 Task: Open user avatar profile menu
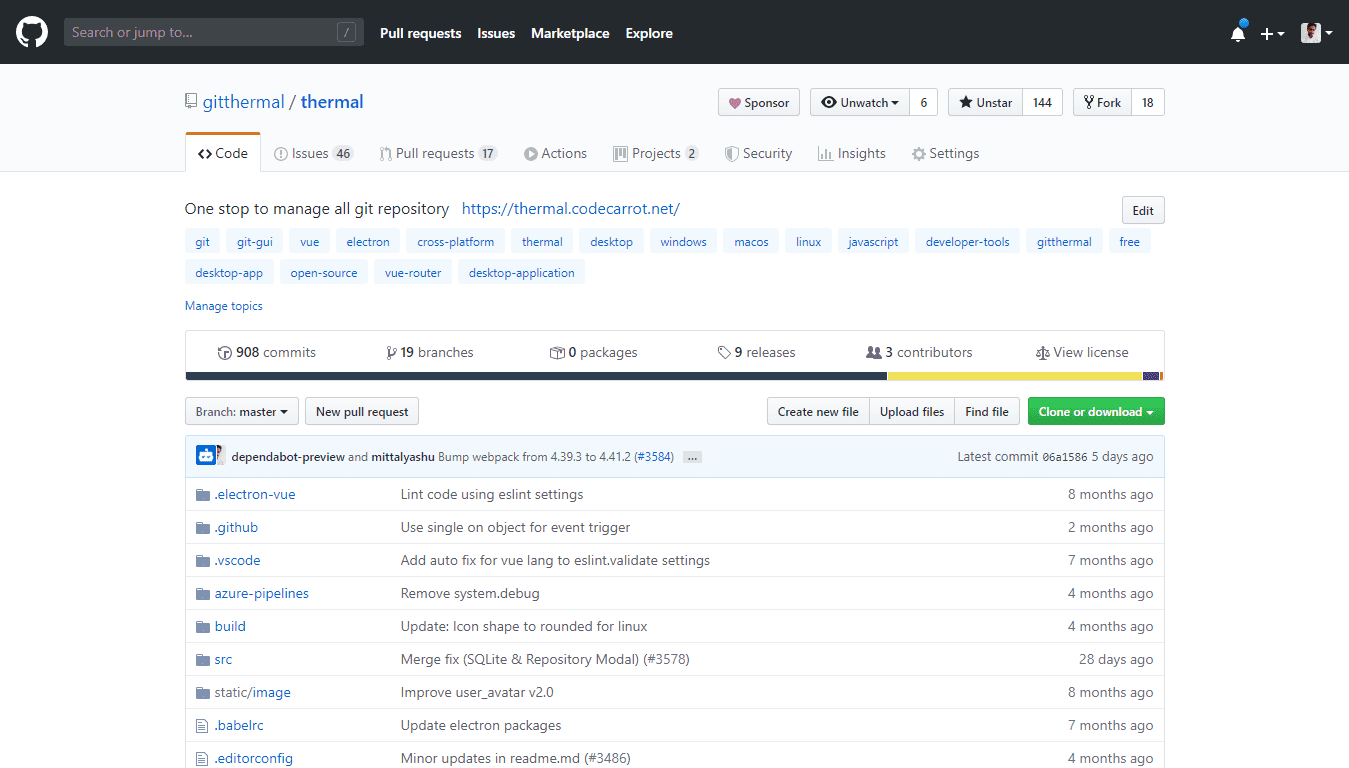coord(1316,33)
